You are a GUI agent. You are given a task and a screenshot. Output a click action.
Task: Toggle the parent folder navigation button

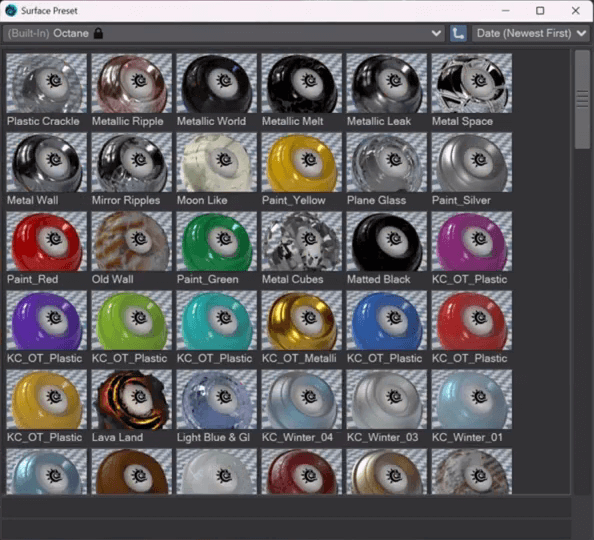click(458, 33)
